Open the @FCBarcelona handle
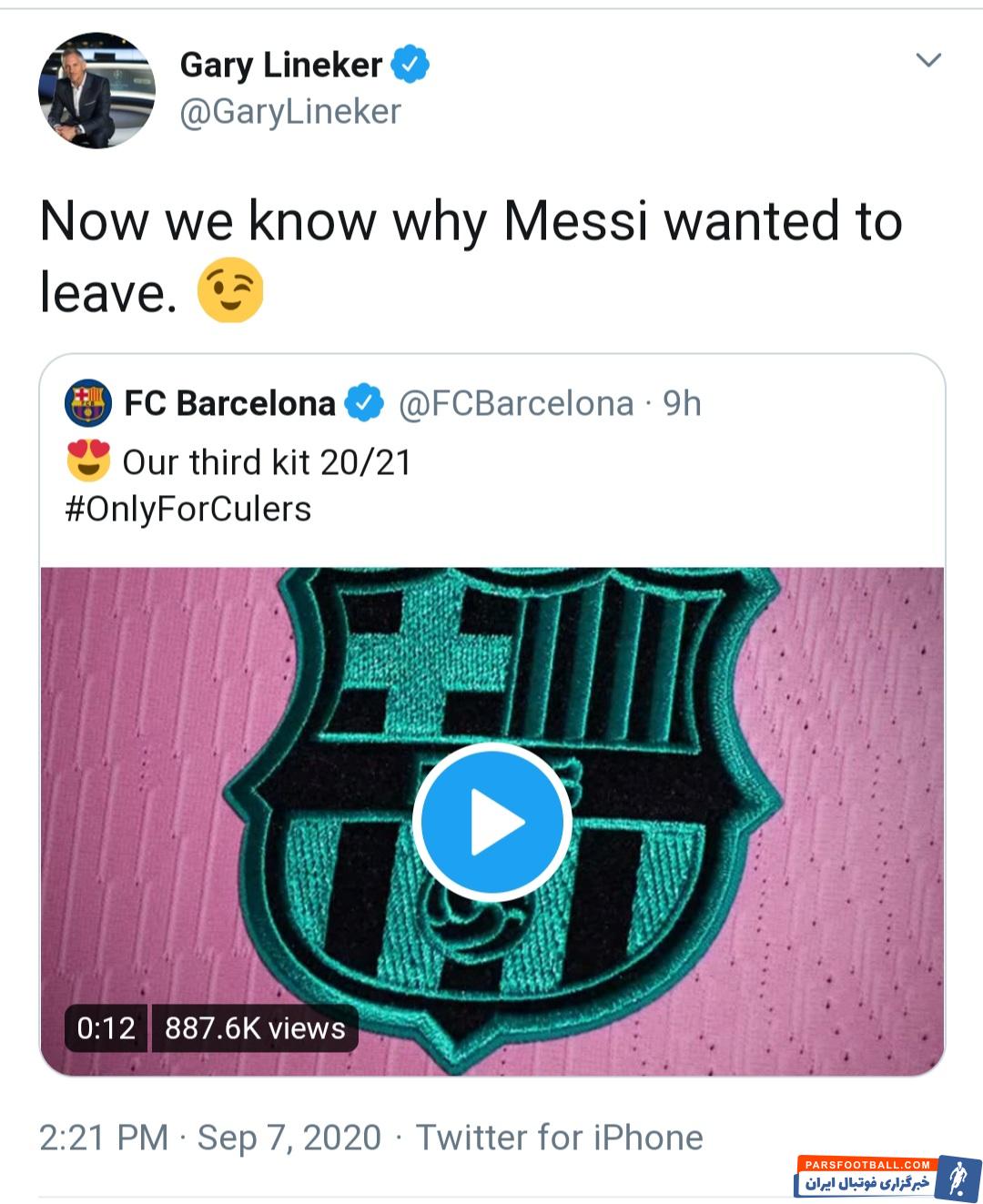Image resolution: width=983 pixels, height=1204 pixels. coord(516,403)
